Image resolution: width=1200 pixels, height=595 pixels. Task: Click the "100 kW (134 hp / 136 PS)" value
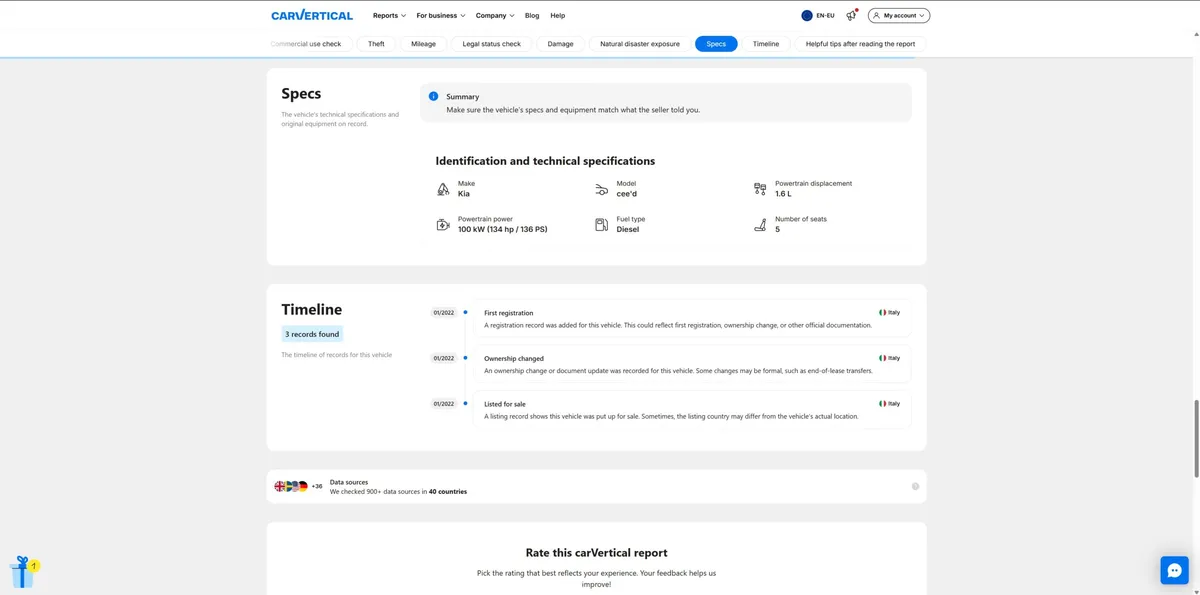pos(503,229)
